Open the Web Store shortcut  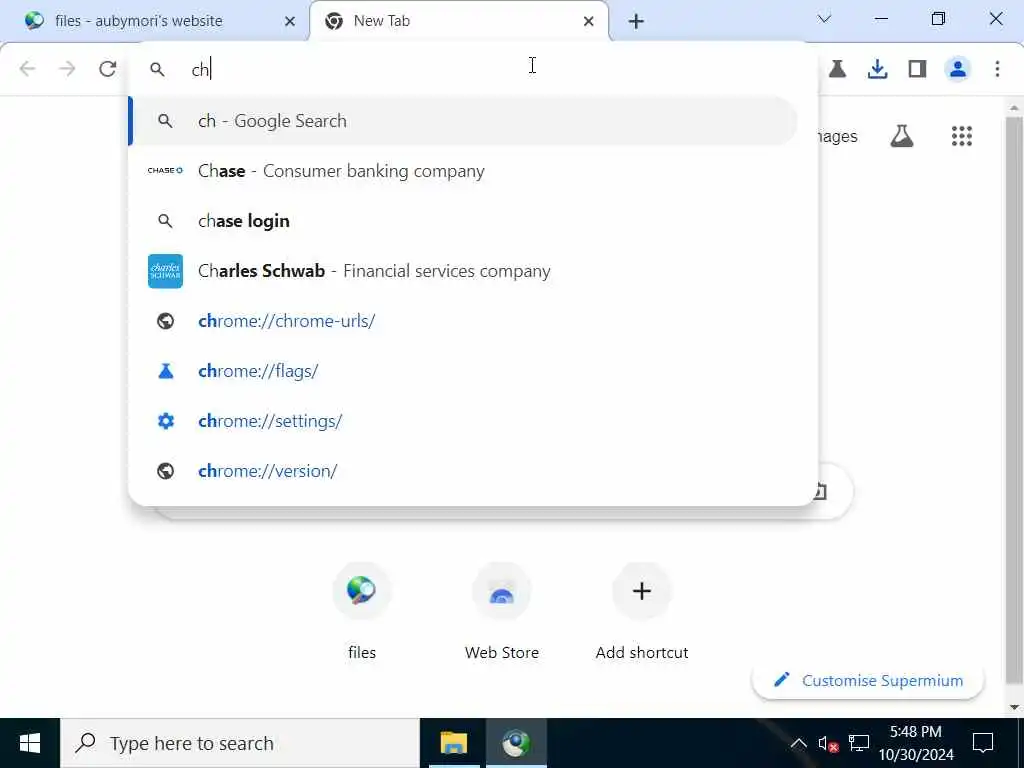coord(502,612)
